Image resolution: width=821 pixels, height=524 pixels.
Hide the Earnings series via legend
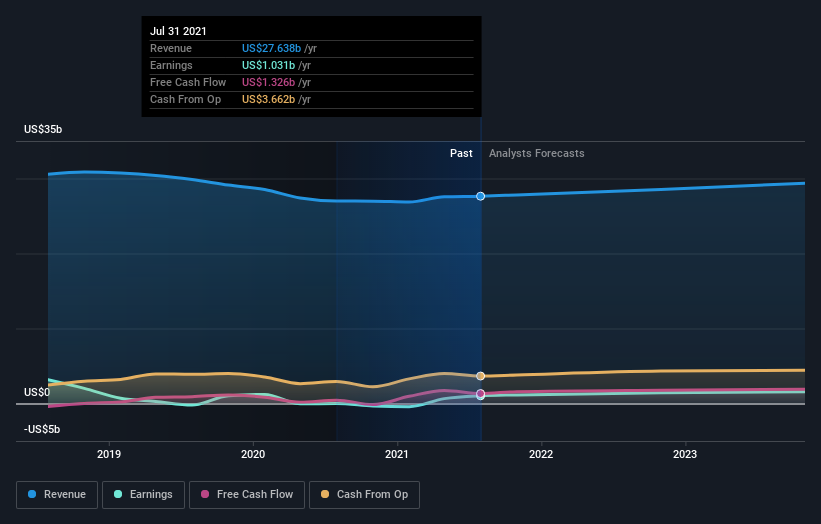click(143, 494)
